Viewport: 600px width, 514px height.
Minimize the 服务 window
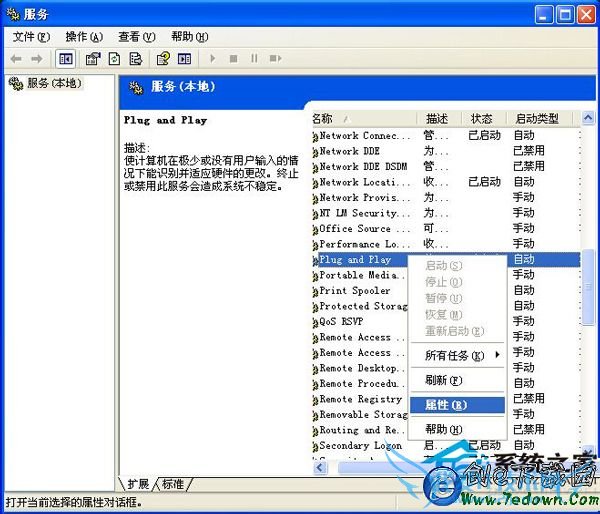[544, 15]
